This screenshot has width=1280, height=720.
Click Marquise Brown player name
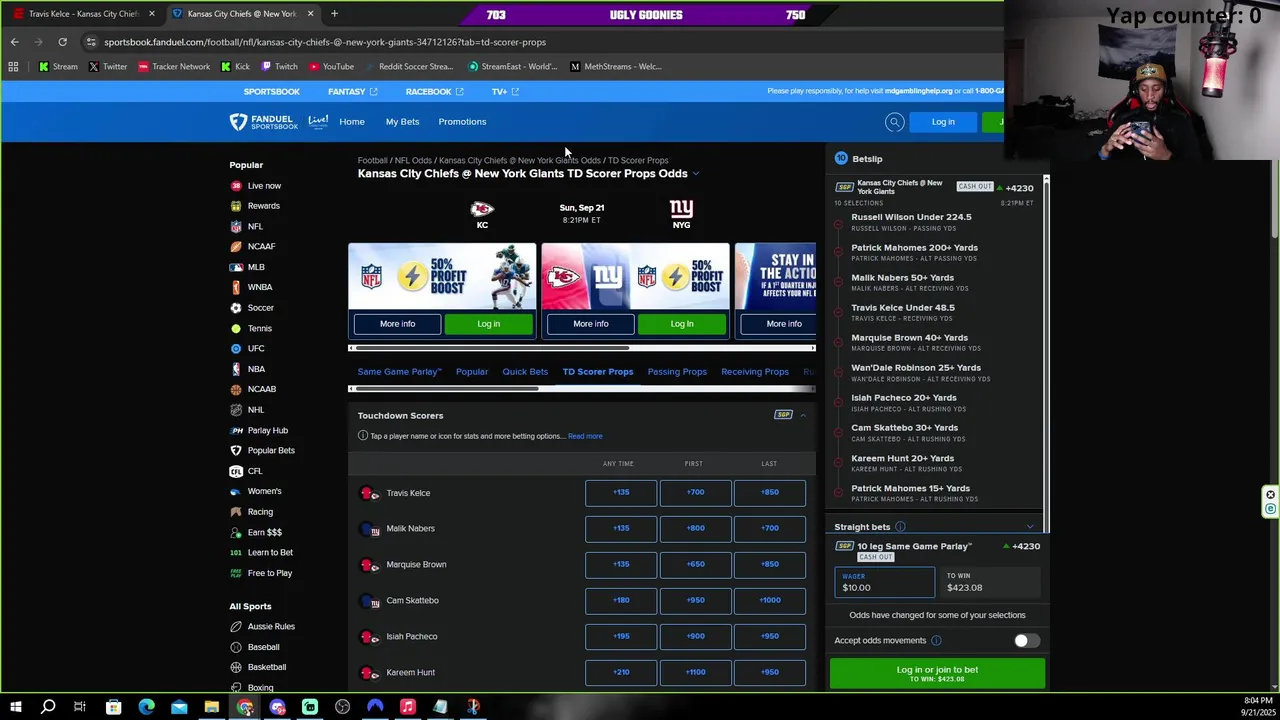coord(416,565)
